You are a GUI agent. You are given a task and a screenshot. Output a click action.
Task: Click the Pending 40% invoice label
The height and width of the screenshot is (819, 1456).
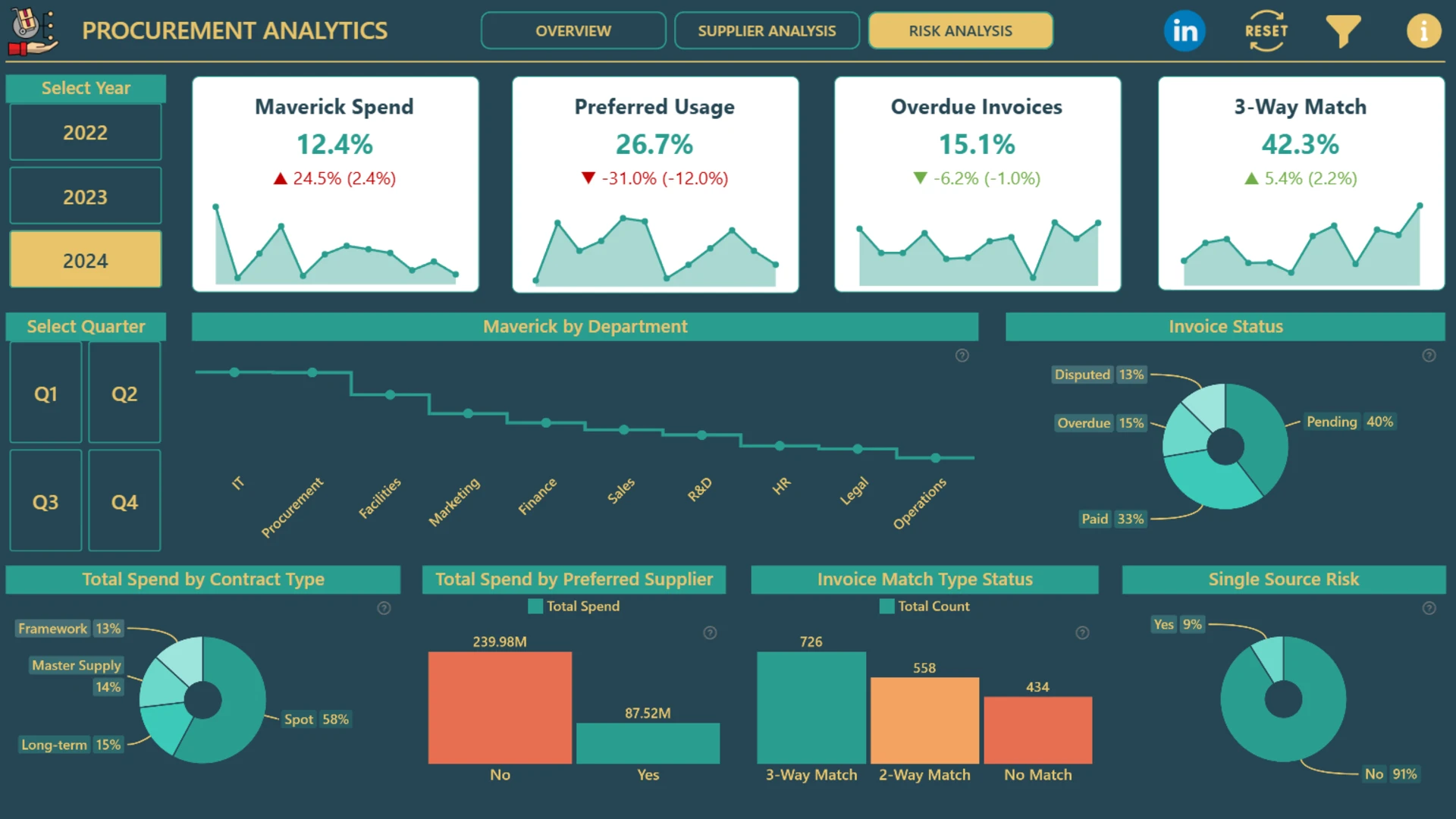click(1350, 422)
